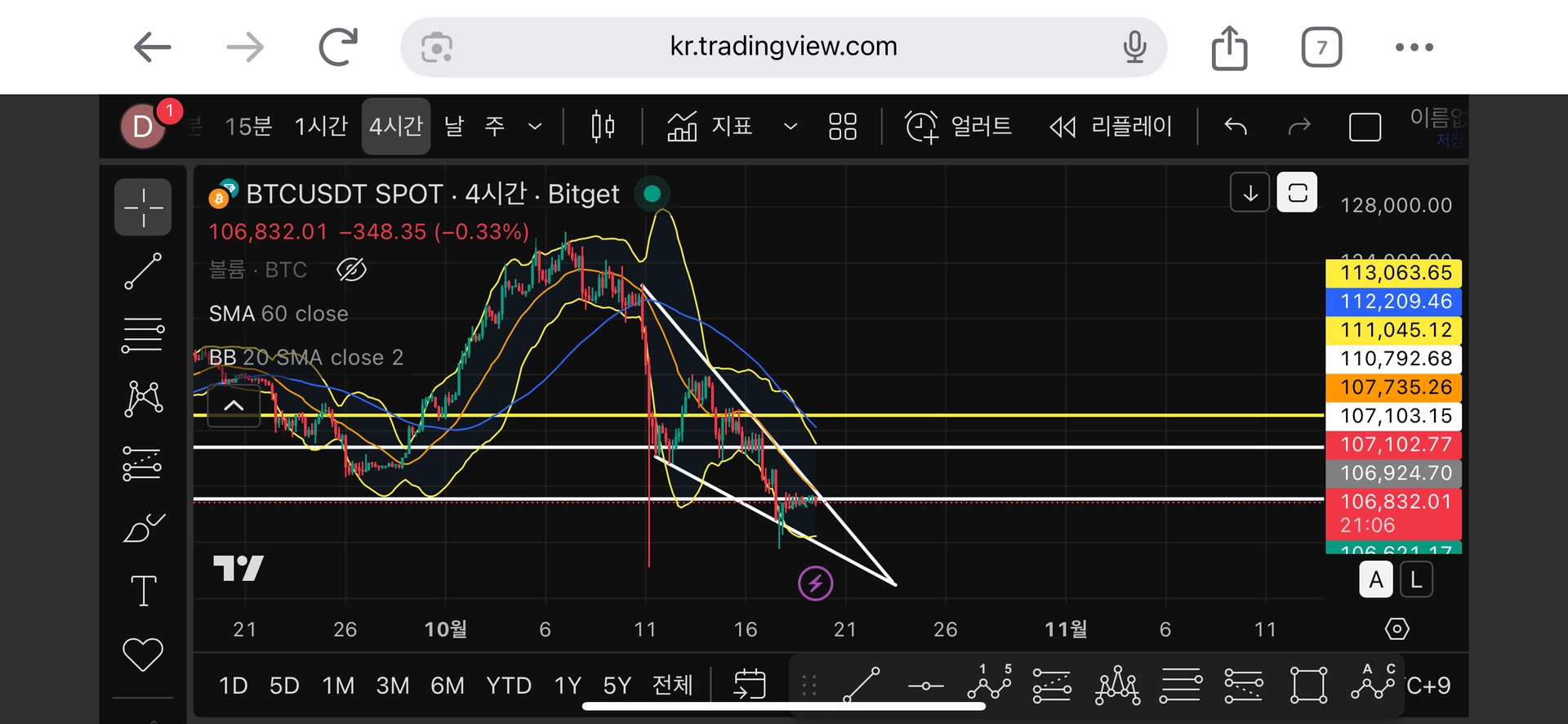The image size is (1568, 724).
Task: Select the BB 20 SMA close 2 legend
Action: [306, 357]
